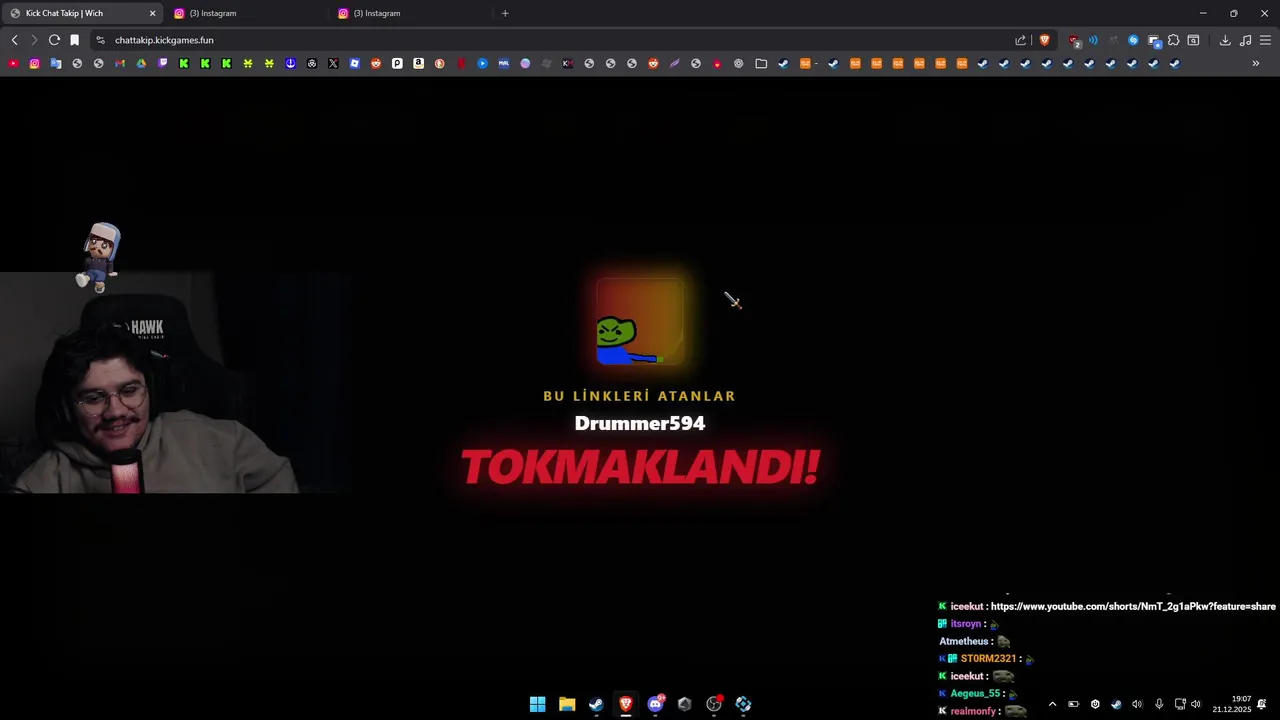Open a new tab with plus button
Screen dimensions: 1280x720
tap(505, 13)
